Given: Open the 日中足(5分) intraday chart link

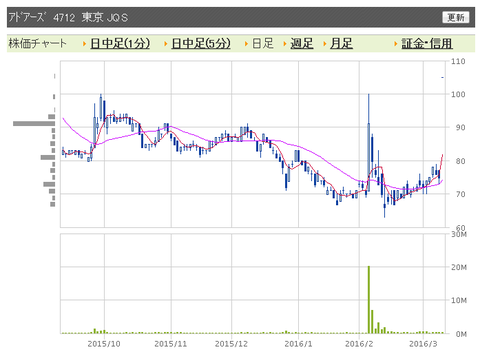Looking at the screenshot, I should 201,44.
